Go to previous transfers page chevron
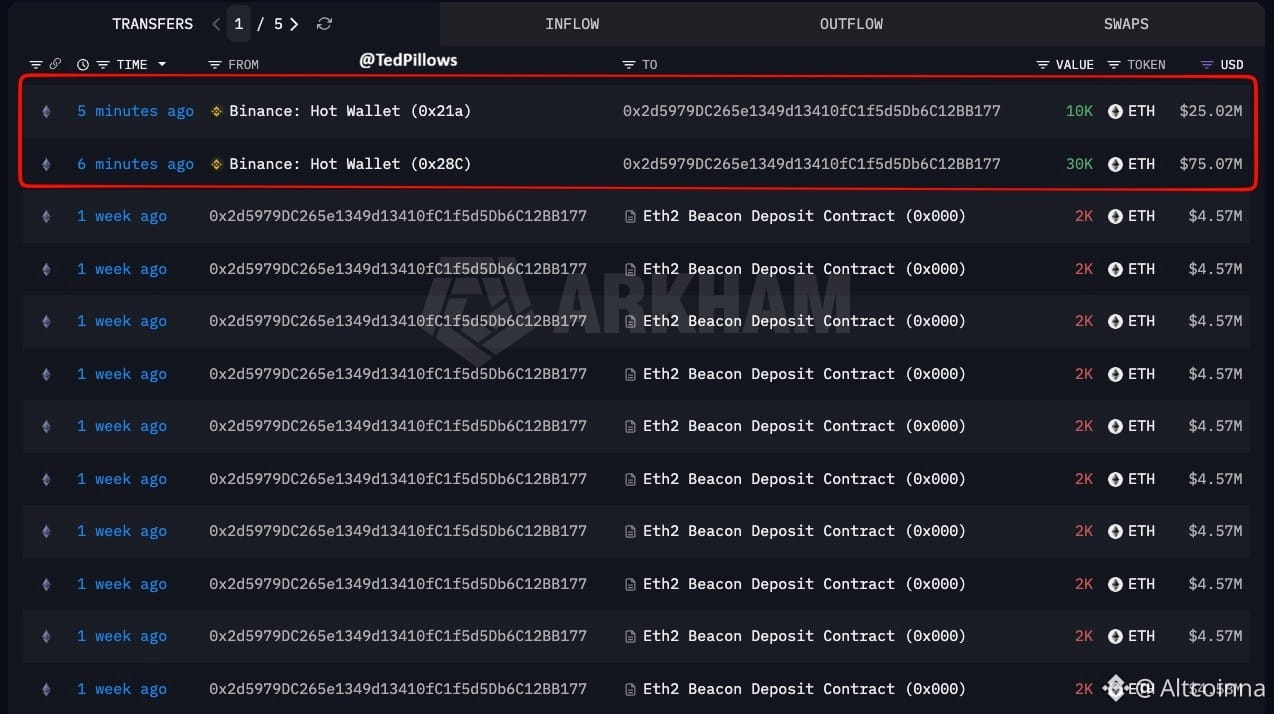Screen dimensions: 1274x714 pyautogui.click(x=216, y=24)
